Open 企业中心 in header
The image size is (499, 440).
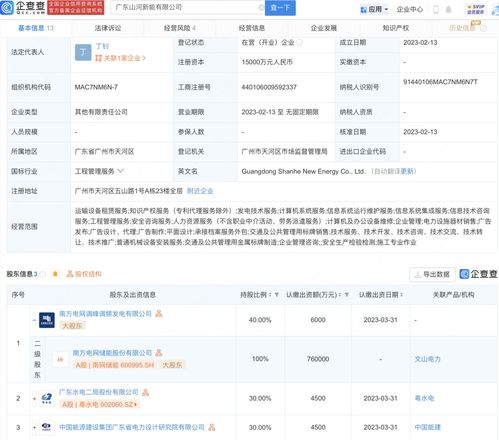[410, 9]
